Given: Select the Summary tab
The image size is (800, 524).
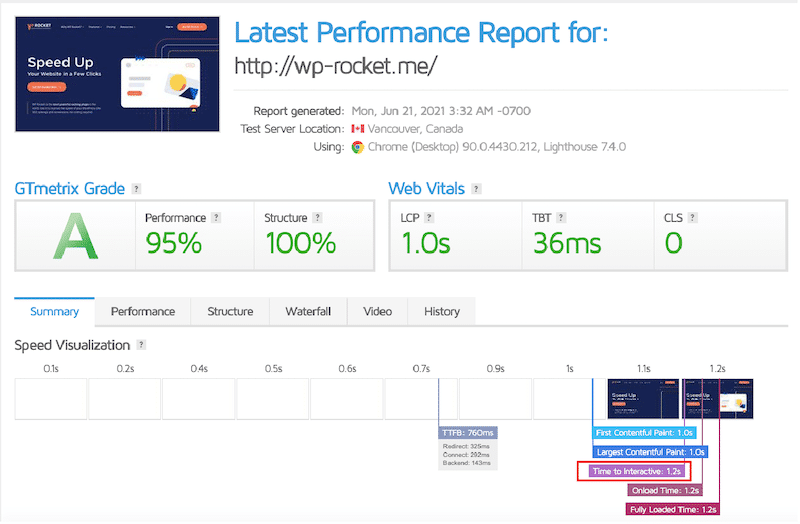Looking at the screenshot, I should [54, 312].
